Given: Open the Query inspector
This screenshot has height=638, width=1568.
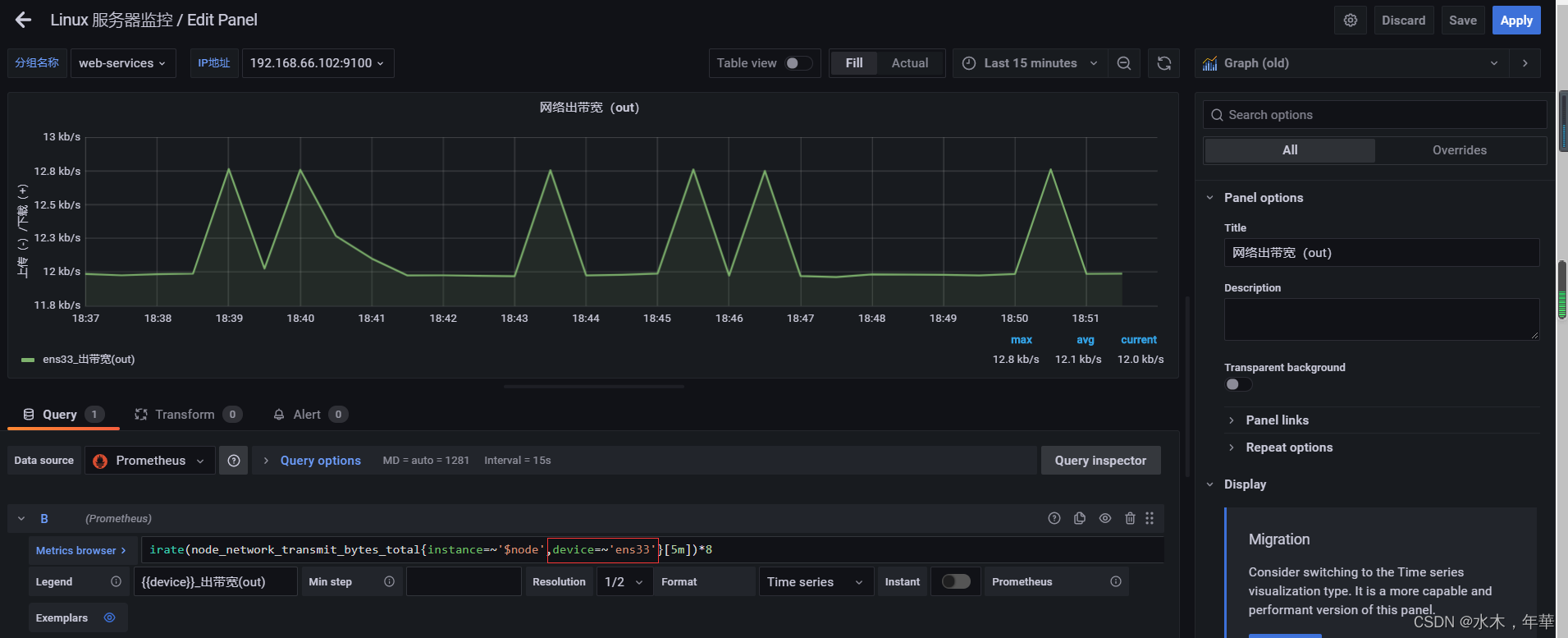Looking at the screenshot, I should tap(1100, 461).
